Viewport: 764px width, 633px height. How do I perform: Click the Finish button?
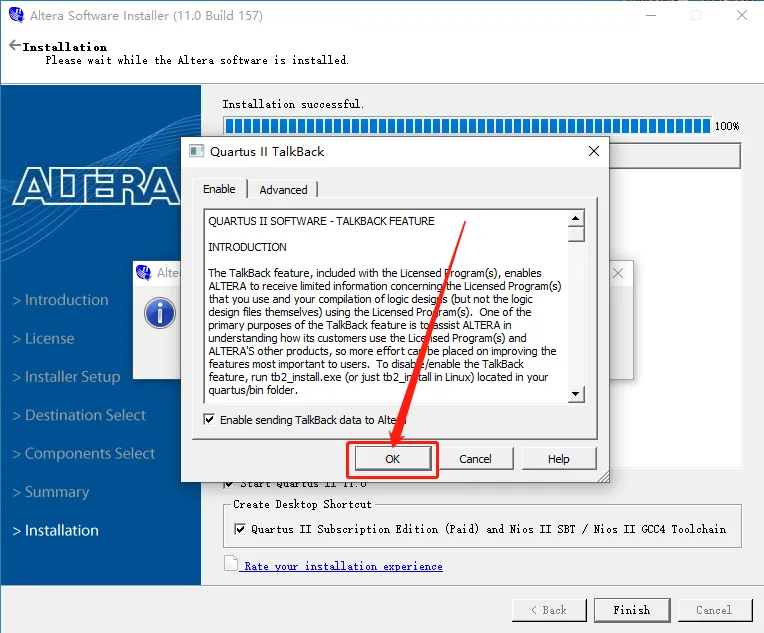tap(632, 610)
